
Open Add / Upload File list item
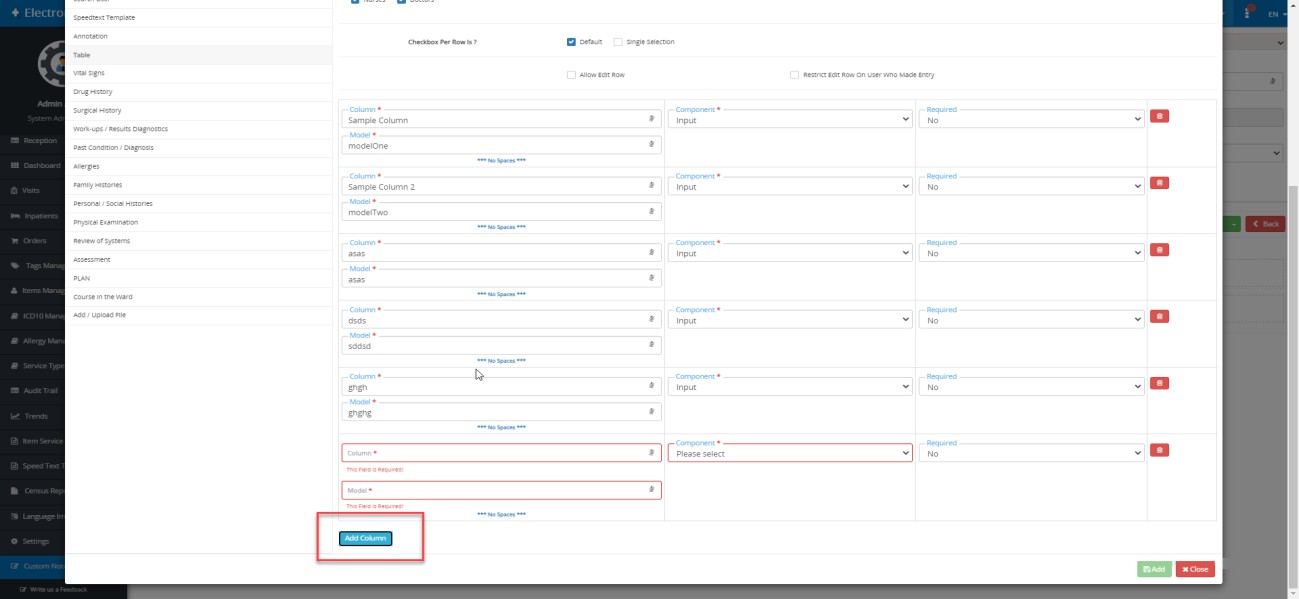[x=100, y=315]
